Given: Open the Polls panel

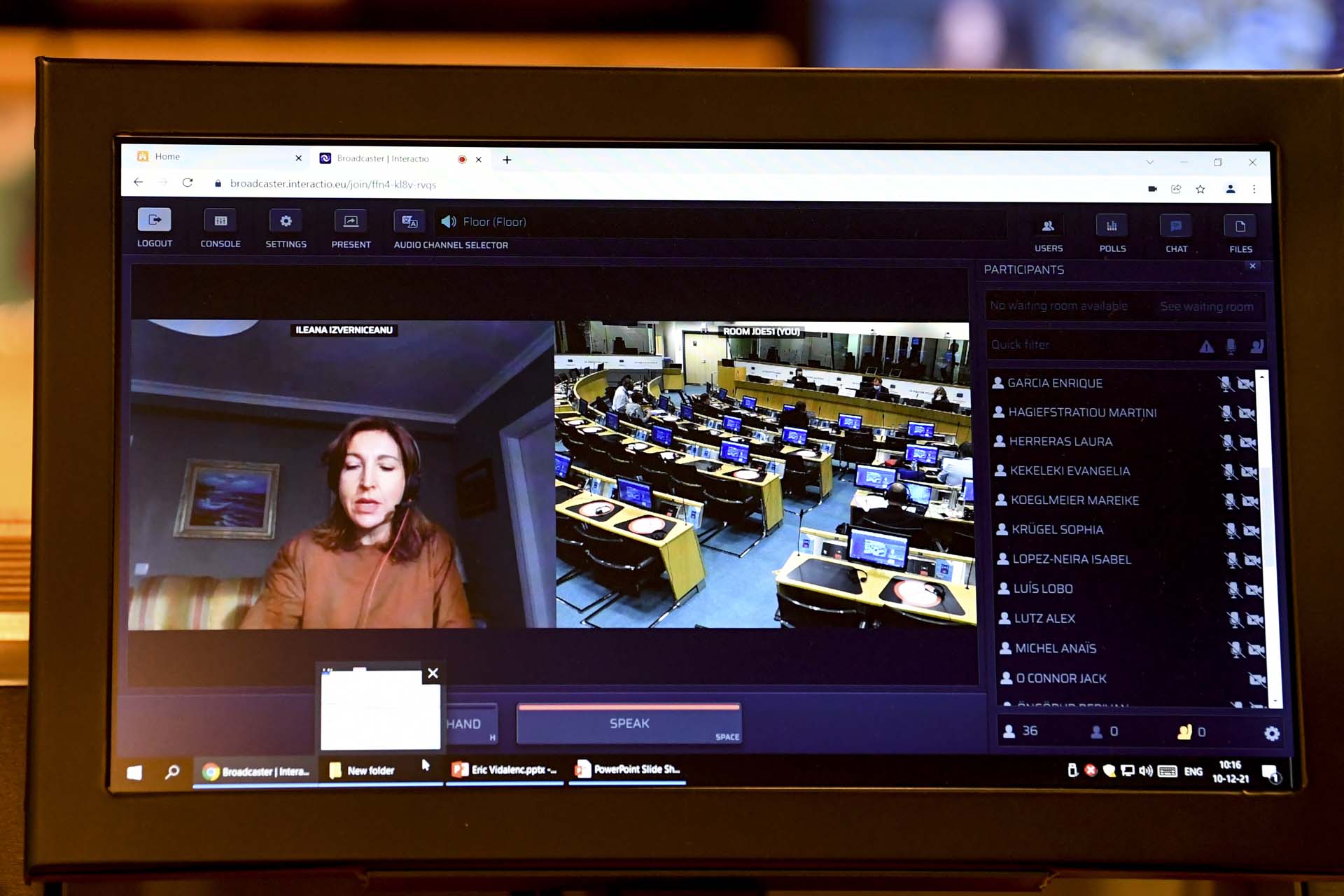Looking at the screenshot, I should pos(1112,226).
